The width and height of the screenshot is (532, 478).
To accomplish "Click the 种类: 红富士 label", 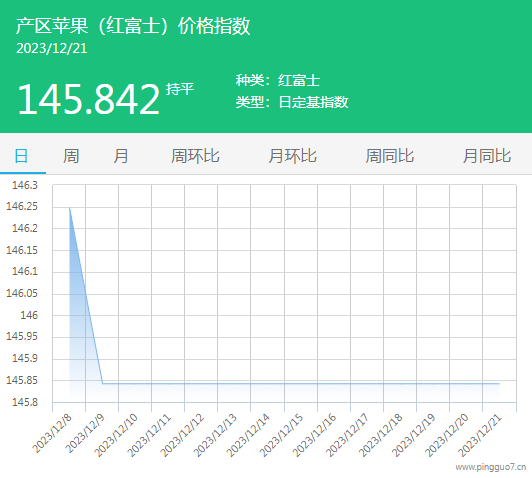I will pyautogui.click(x=278, y=81).
